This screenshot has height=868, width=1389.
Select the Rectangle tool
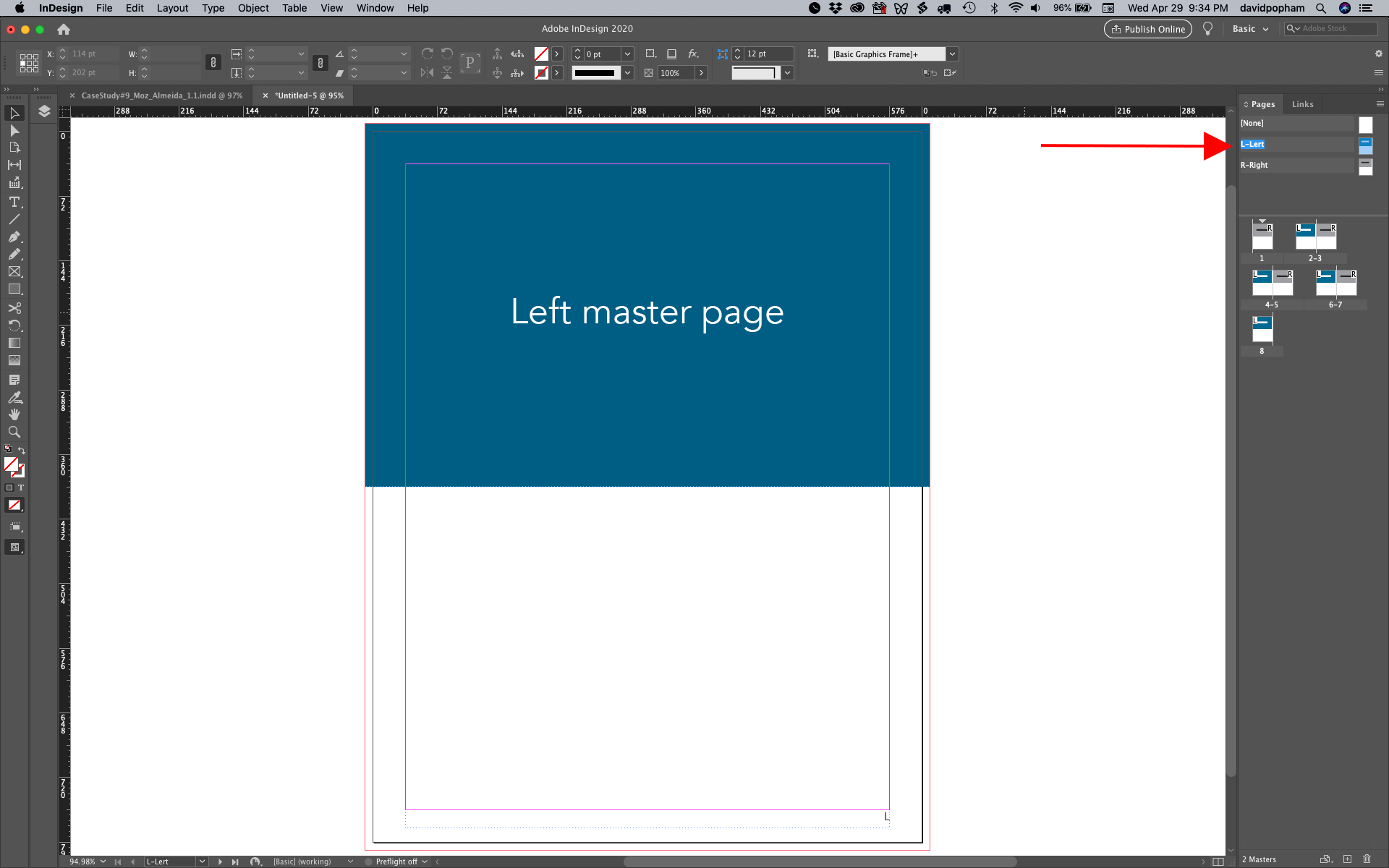tap(14, 289)
